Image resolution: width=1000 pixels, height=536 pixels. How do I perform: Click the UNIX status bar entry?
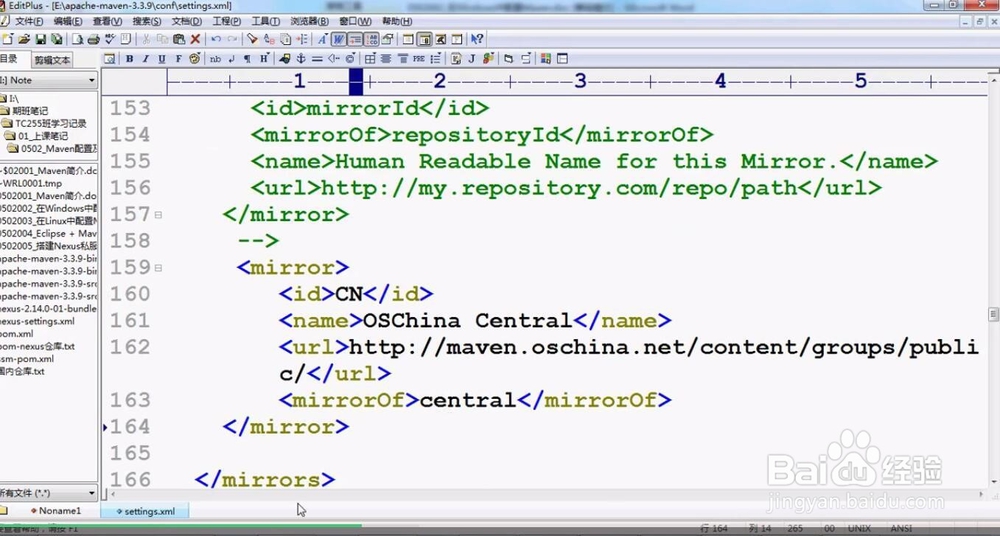860,528
